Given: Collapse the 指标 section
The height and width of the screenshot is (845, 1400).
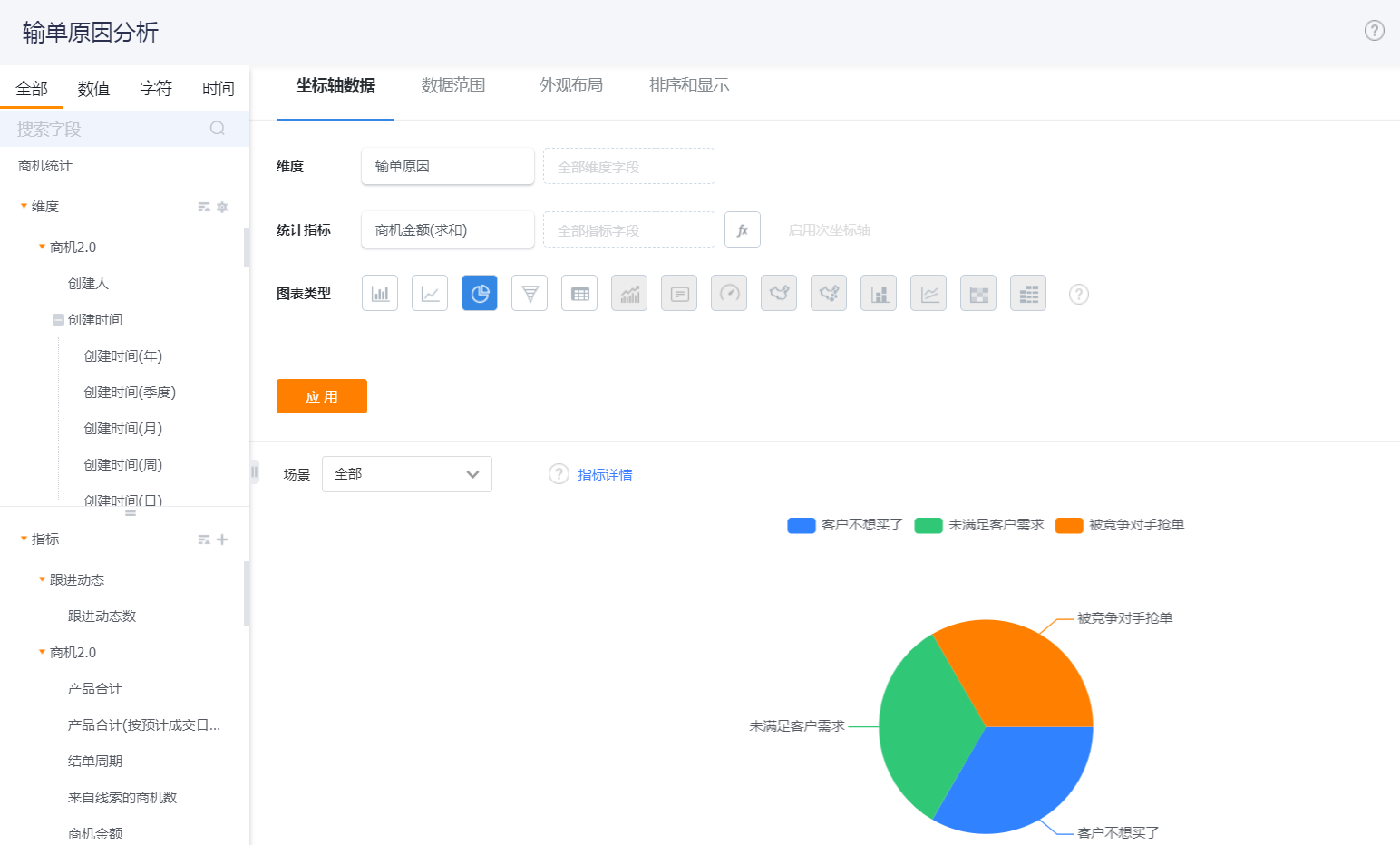Looking at the screenshot, I should (24, 539).
